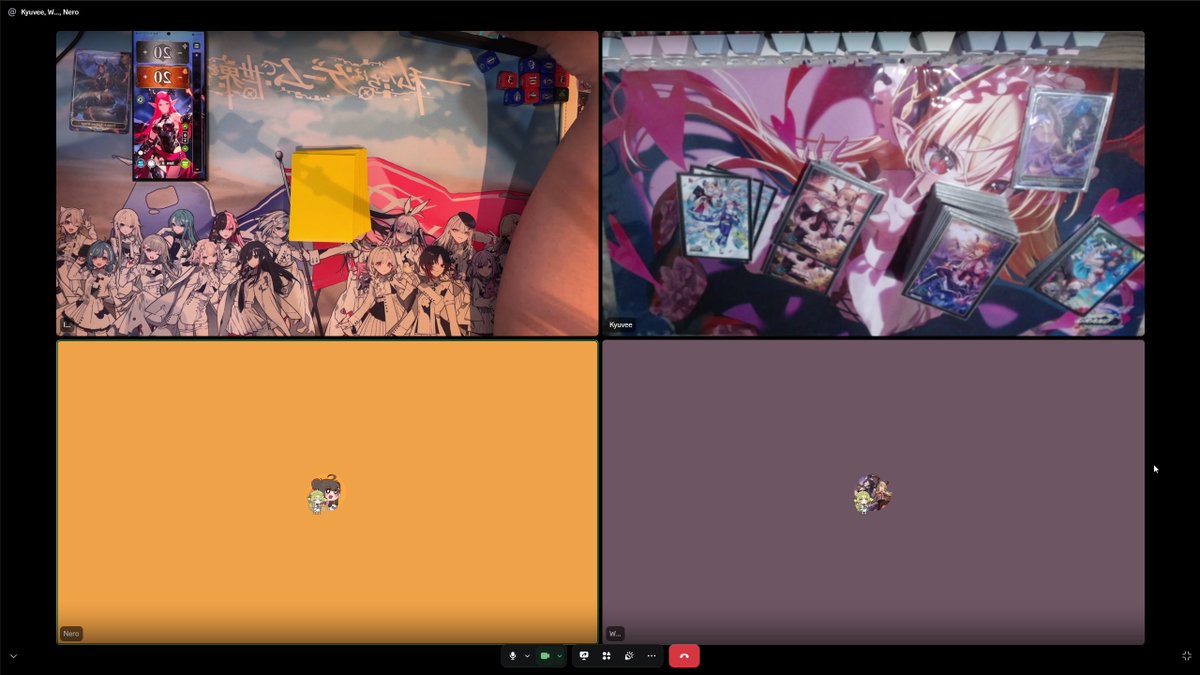Exit full screen using bottom-right icon
Screen dimensions: 1200x675
click(x=1187, y=656)
